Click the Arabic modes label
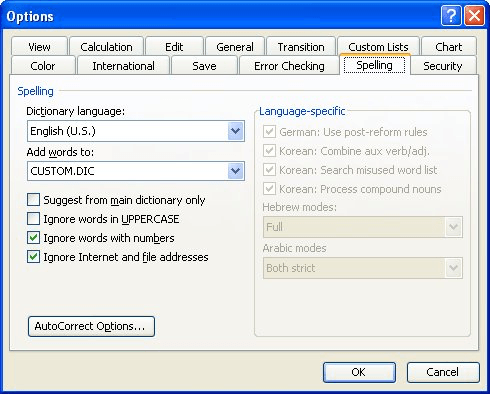The image size is (490, 394). (x=295, y=248)
